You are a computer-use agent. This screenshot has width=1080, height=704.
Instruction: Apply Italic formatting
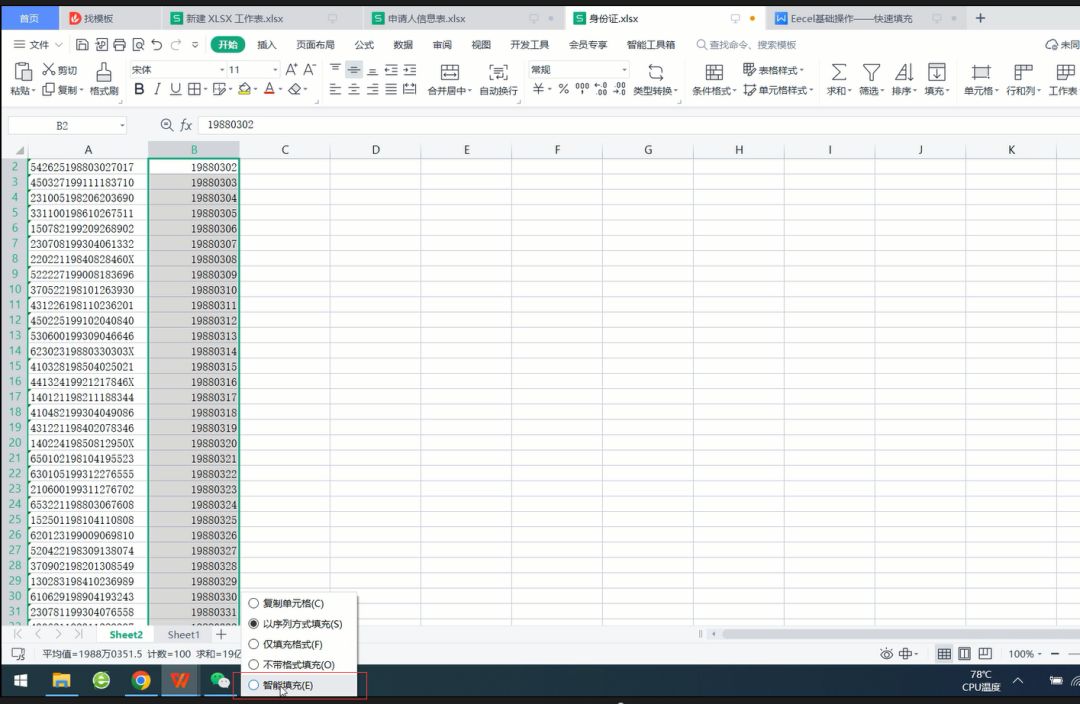click(x=157, y=89)
